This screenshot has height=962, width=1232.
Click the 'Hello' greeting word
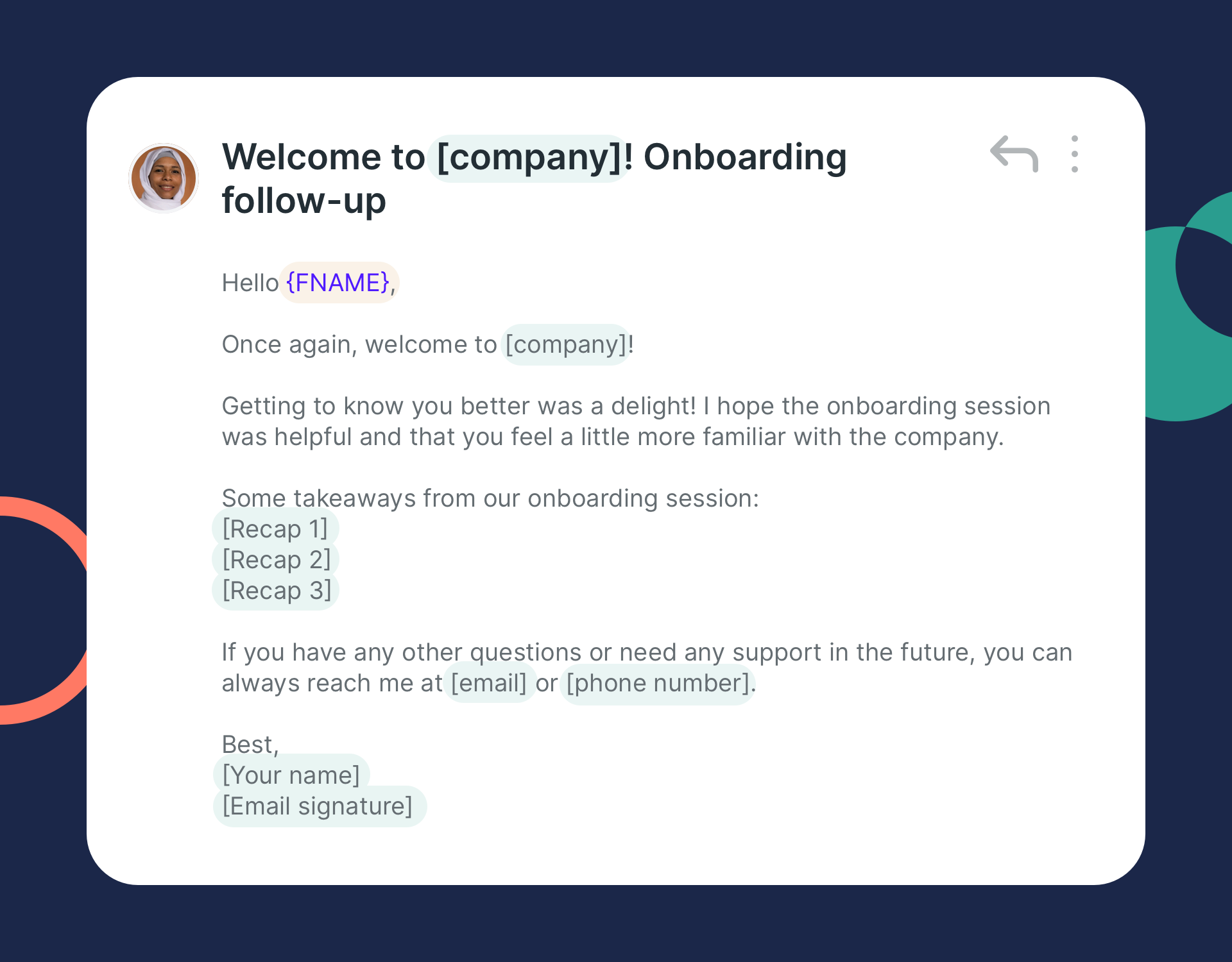click(250, 283)
